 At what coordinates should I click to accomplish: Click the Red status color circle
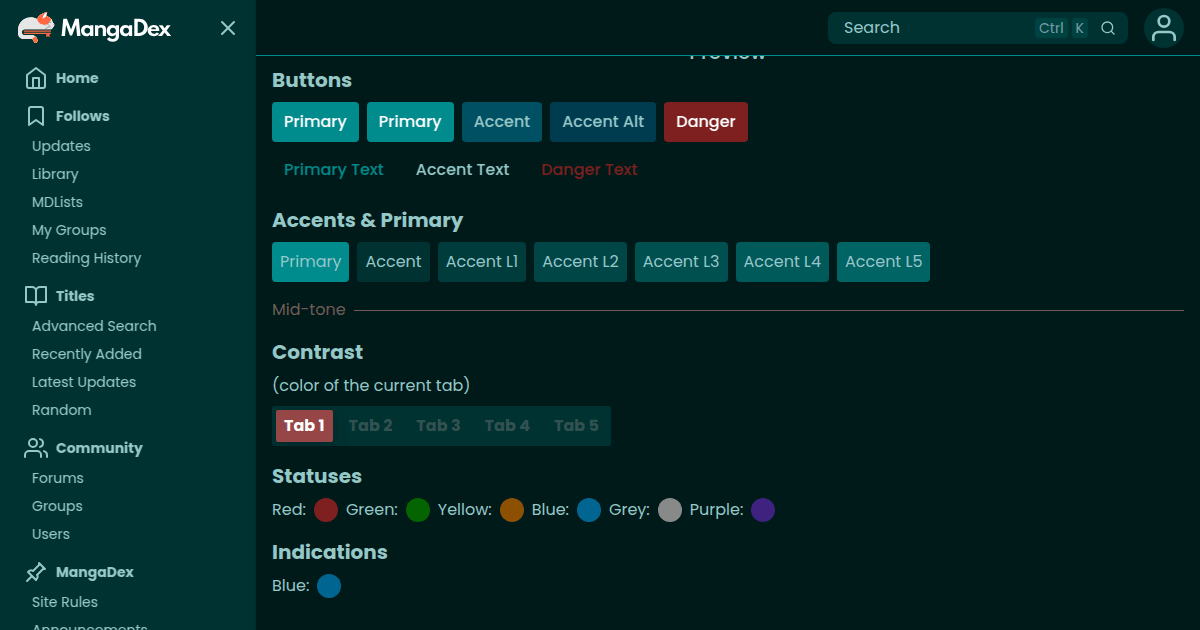pos(326,510)
